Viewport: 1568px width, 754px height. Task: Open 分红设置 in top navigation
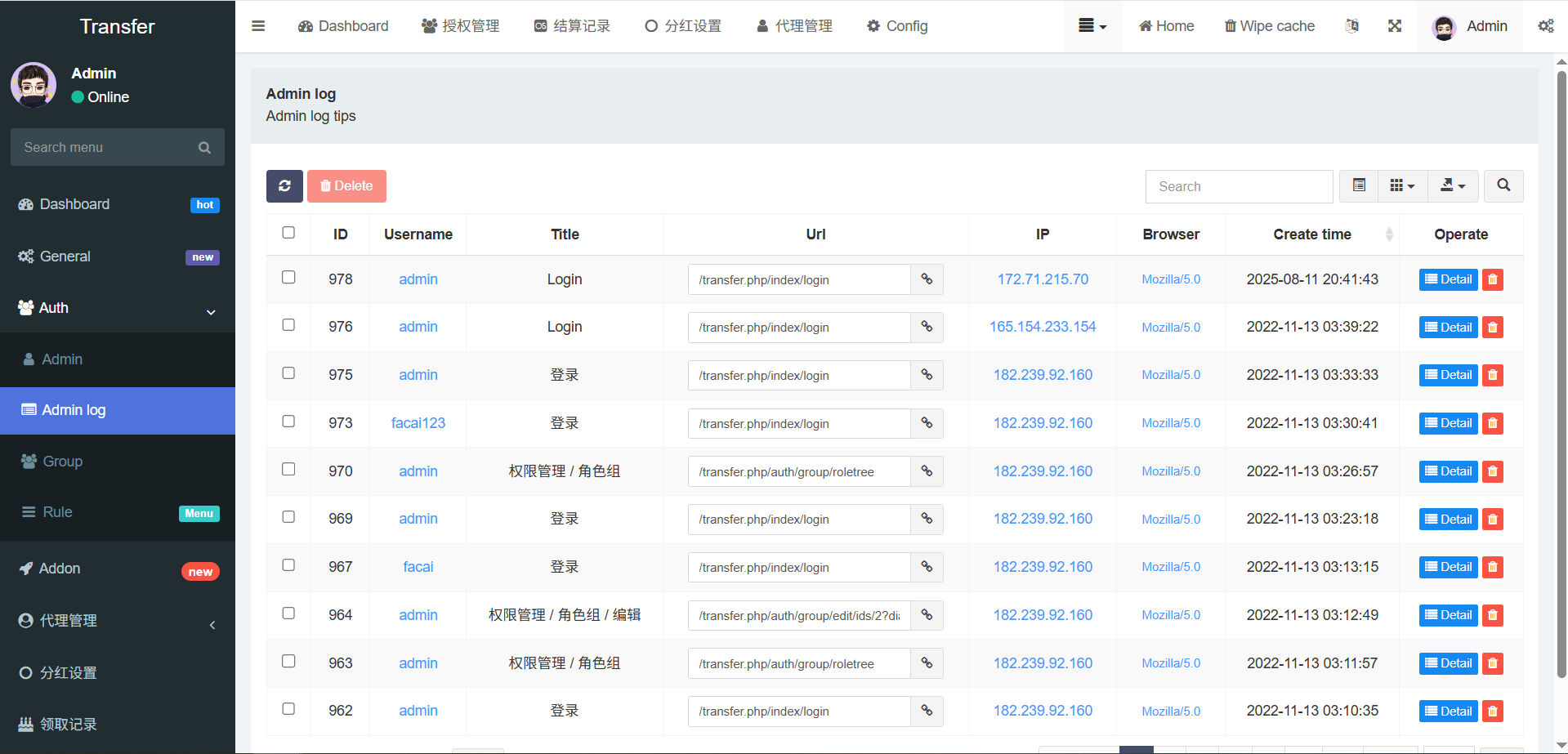[683, 26]
